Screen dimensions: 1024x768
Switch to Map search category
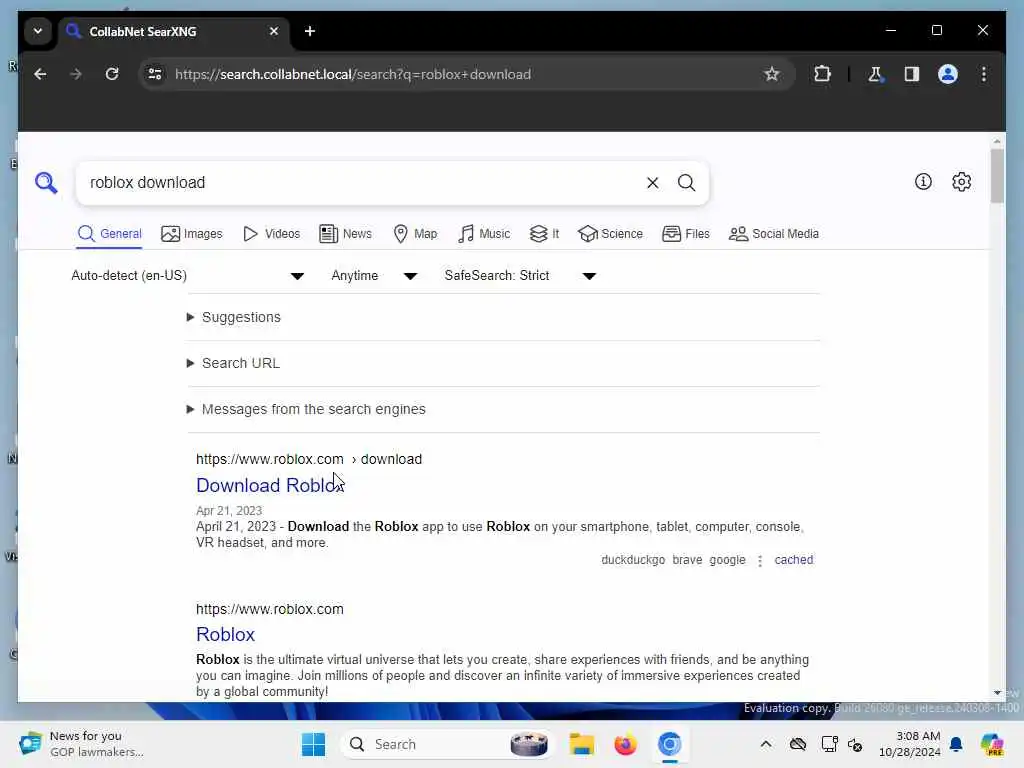(415, 234)
